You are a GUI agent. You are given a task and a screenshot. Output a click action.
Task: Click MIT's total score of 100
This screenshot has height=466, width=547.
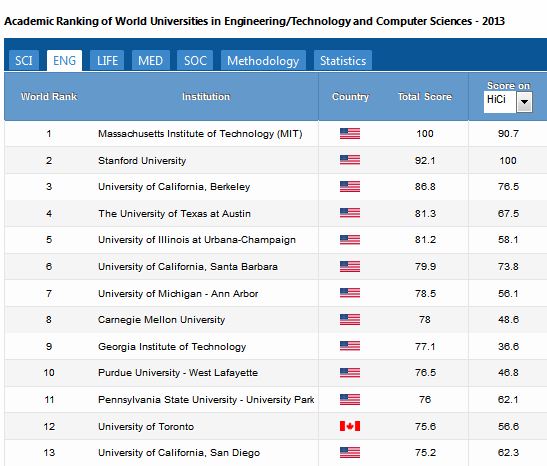425,134
